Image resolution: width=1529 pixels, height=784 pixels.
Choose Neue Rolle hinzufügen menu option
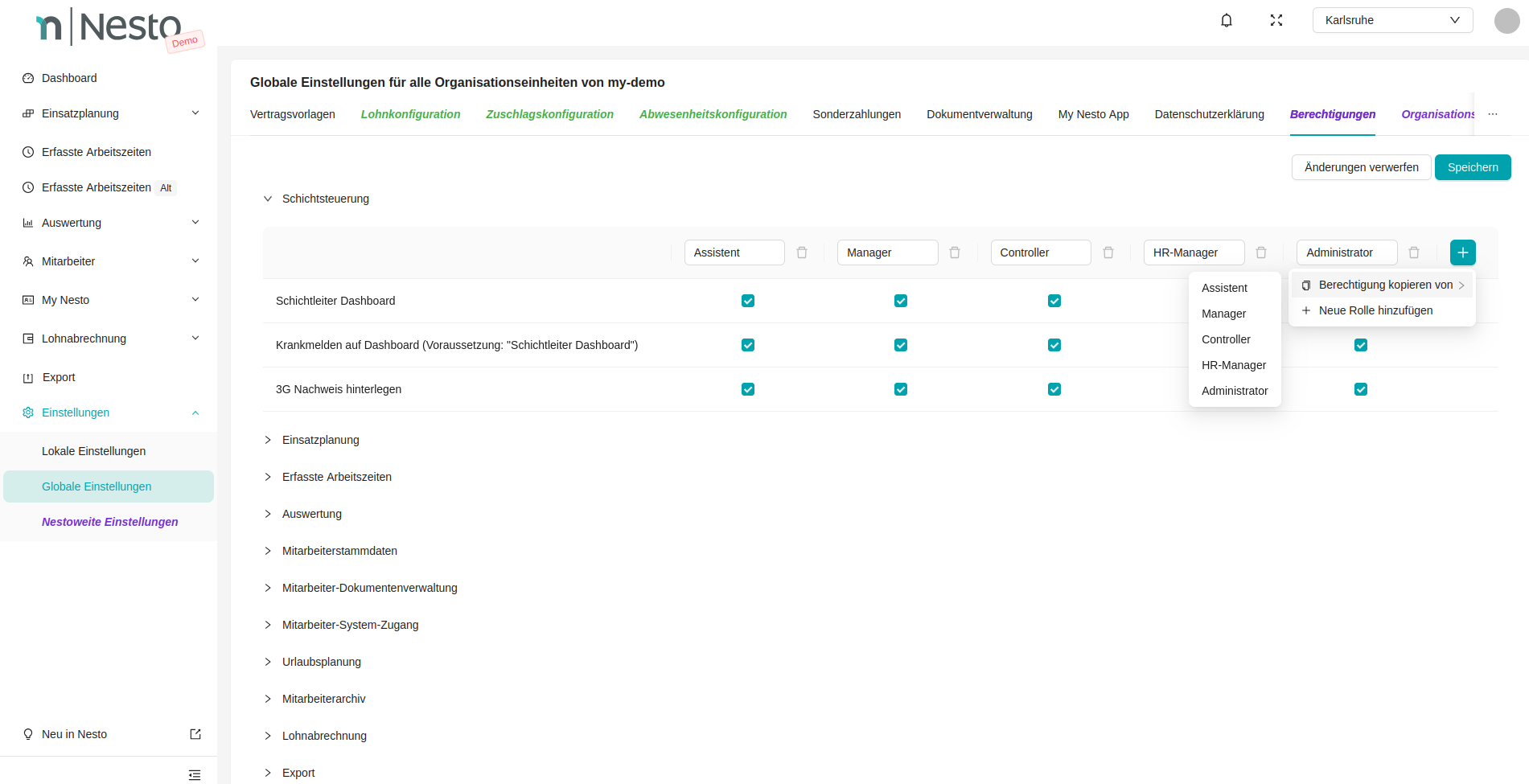point(1375,310)
